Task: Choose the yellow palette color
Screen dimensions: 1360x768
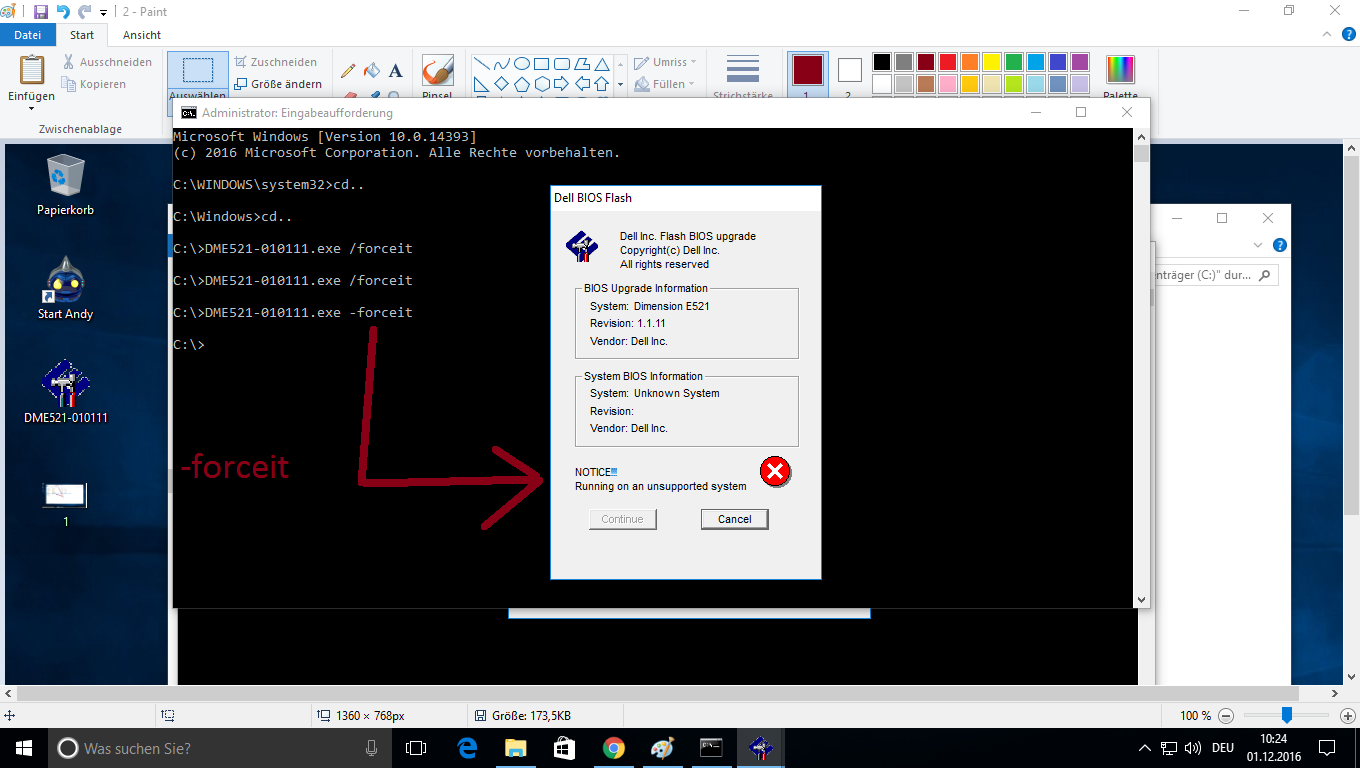Action: click(x=992, y=62)
